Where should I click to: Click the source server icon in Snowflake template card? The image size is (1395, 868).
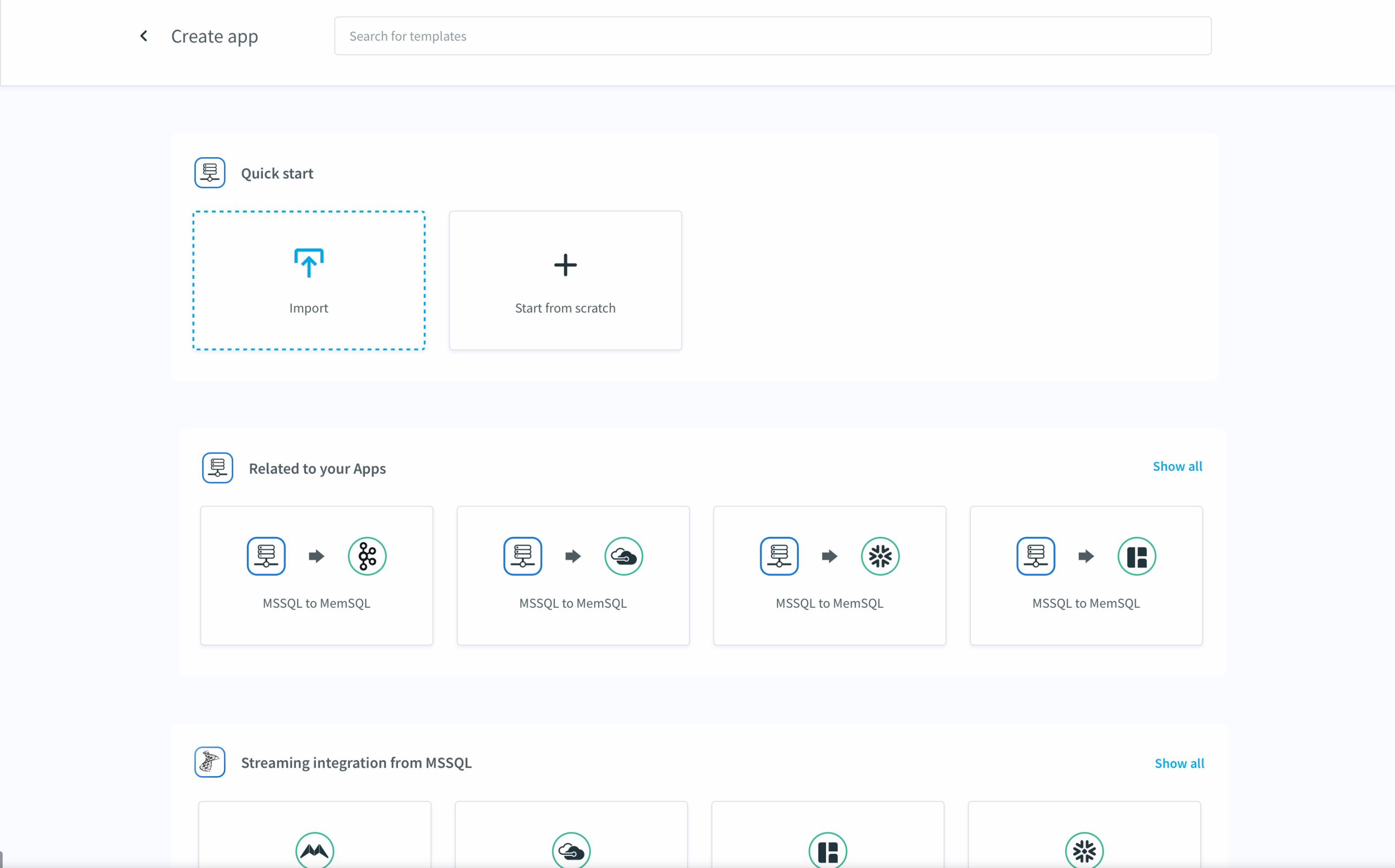click(x=779, y=556)
